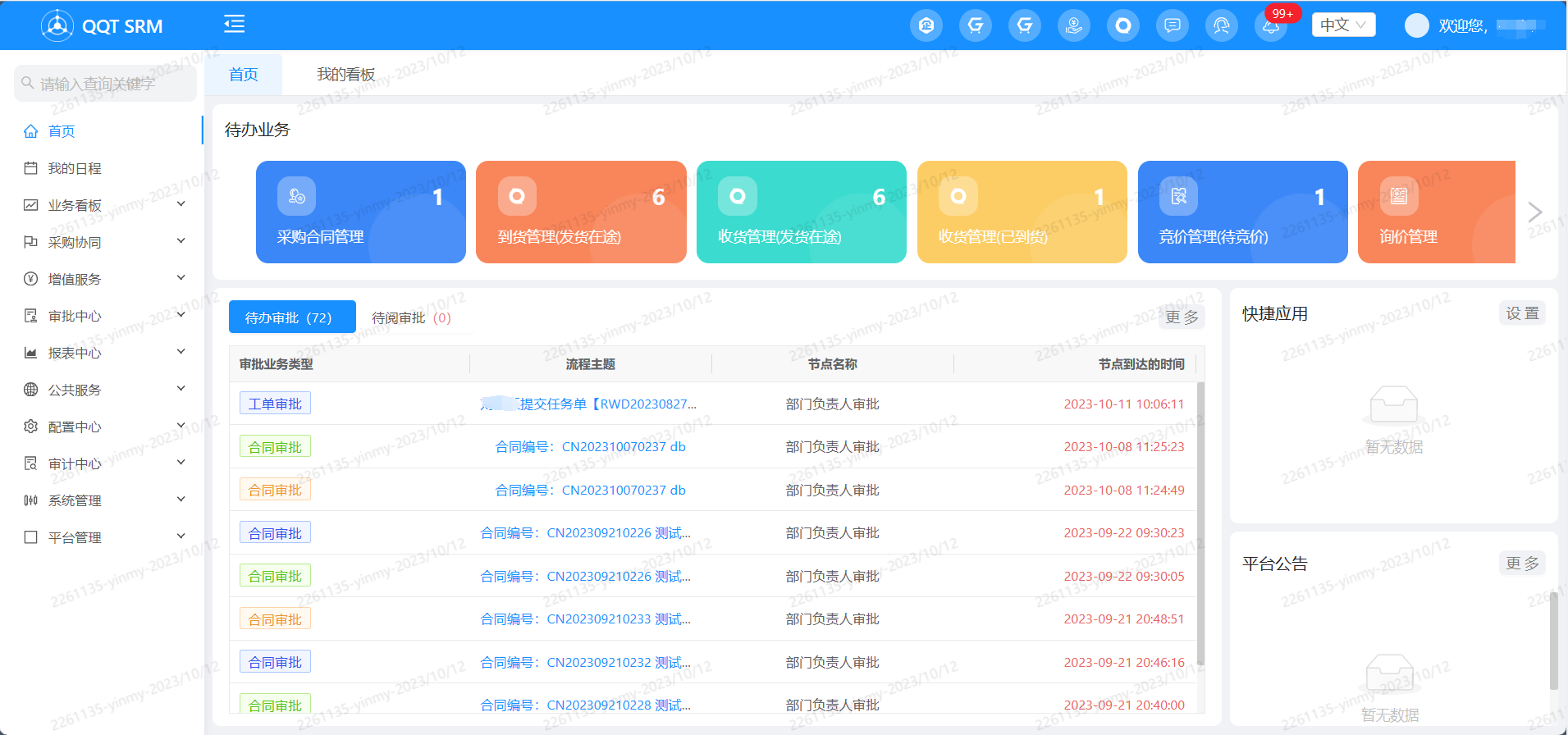The image size is (1568, 735).
Task: Click the 待办业务 section title
Action: (x=258, y=130)
